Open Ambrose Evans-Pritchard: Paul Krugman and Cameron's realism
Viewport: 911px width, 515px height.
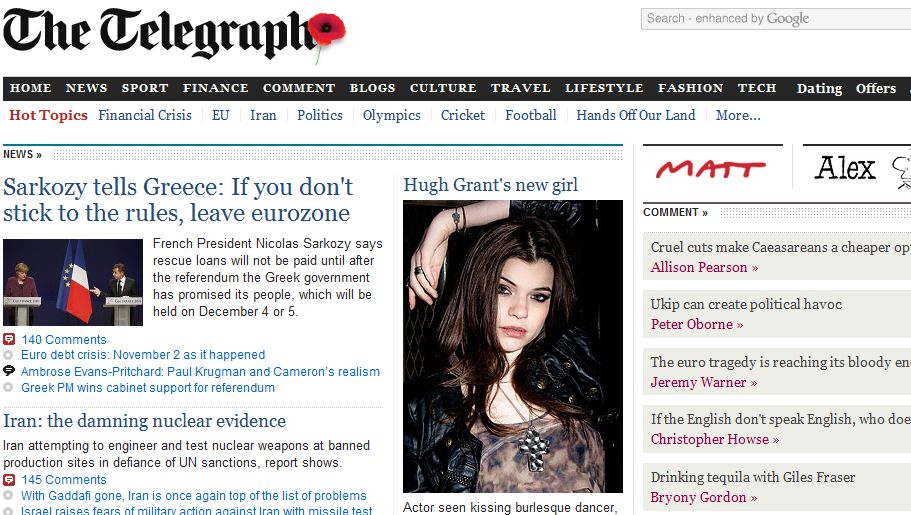(200, 371)
